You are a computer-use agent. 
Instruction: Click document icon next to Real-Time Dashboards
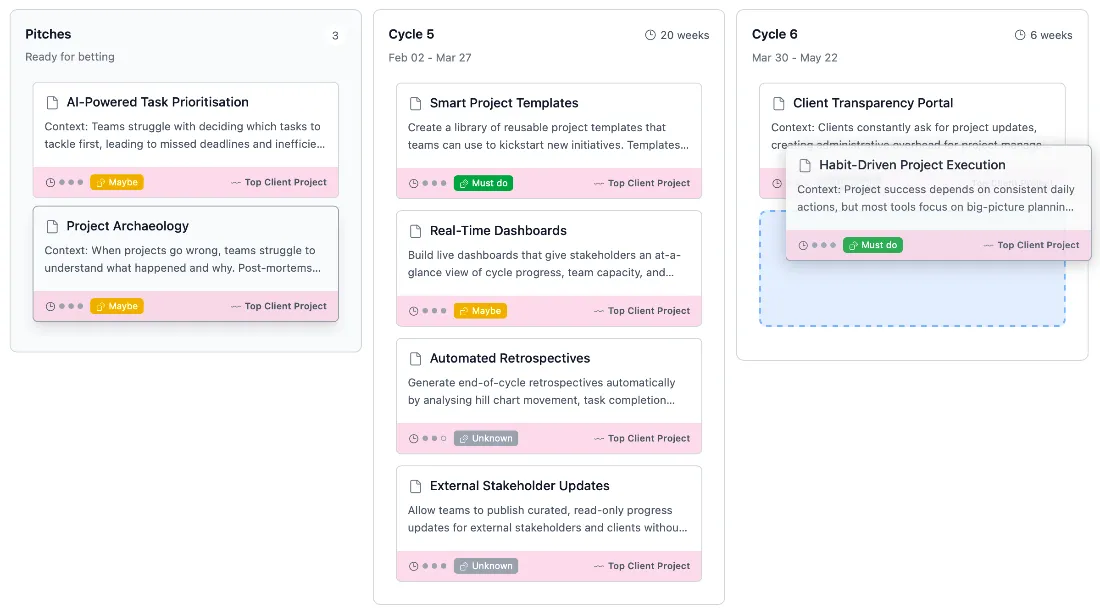coord(415,231)
